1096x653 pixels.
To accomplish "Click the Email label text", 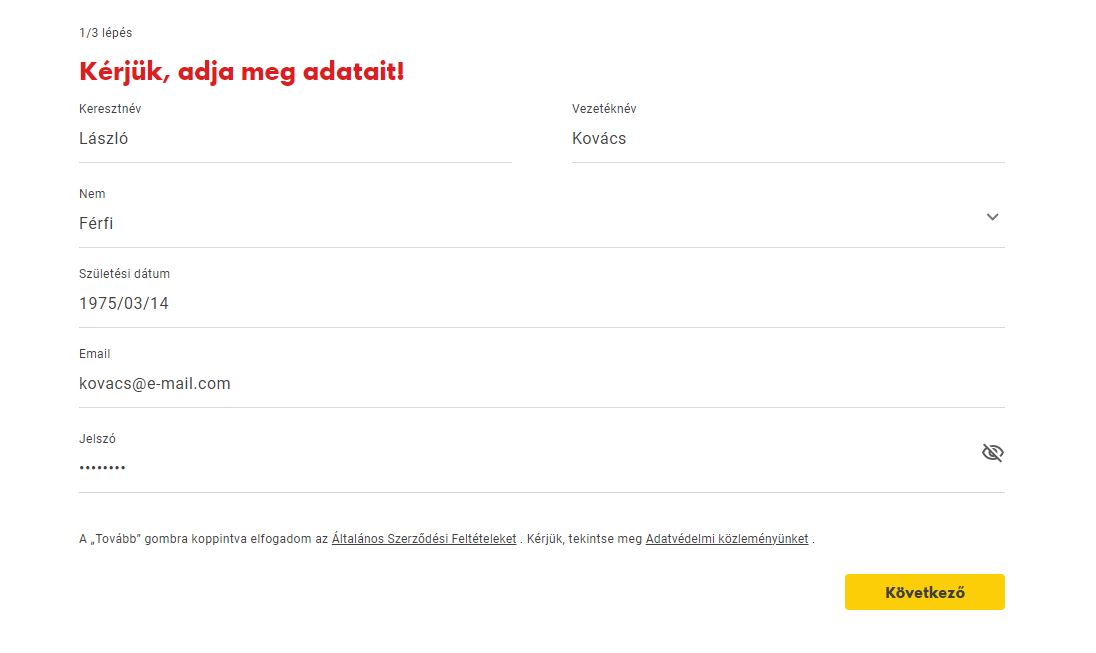I will 94,354.
